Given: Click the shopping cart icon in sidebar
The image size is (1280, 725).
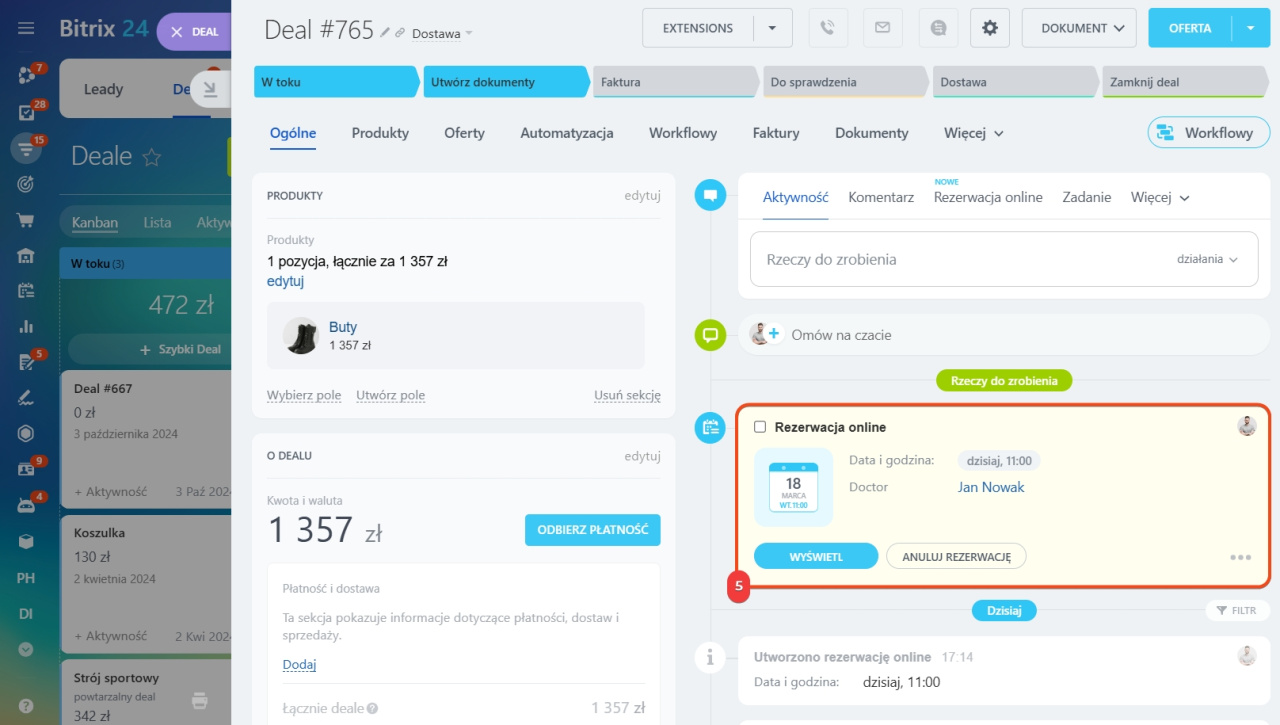Looking at the screenshot, I should [x=26, y=220].
